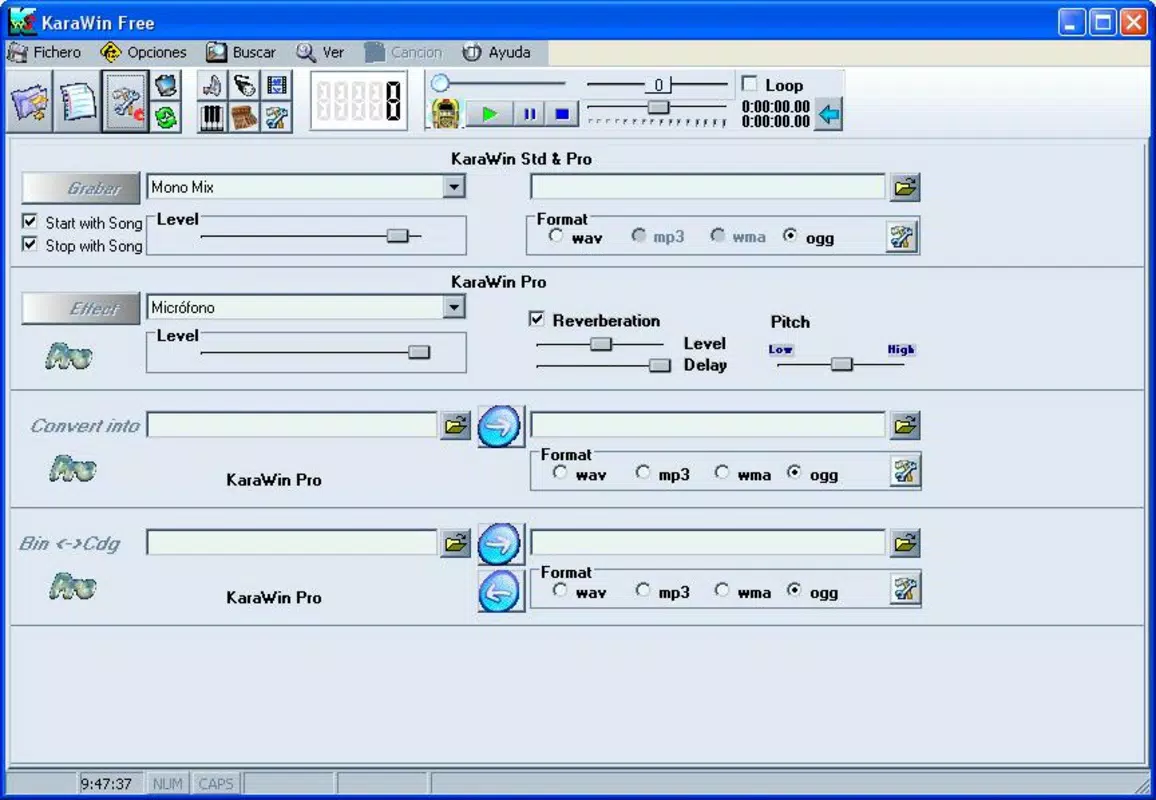
Task: Click the Effect button
Action: coord(80,308)
